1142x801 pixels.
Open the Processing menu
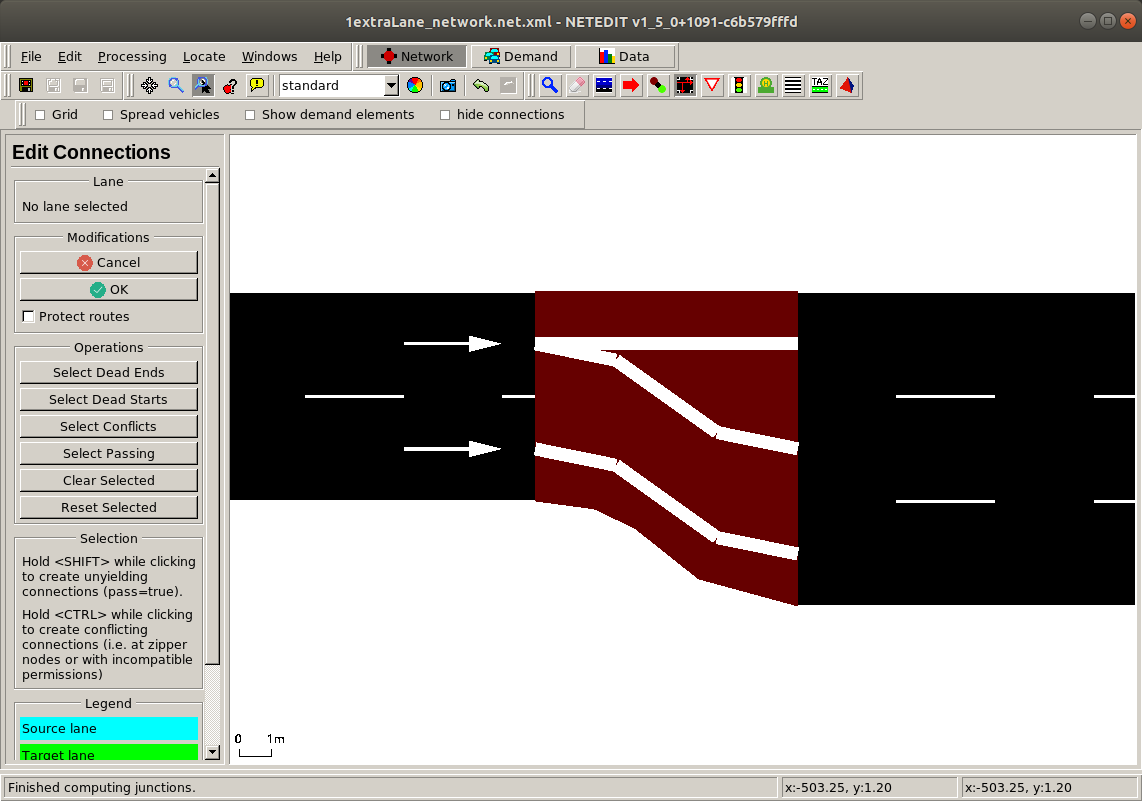coord(132,56)
